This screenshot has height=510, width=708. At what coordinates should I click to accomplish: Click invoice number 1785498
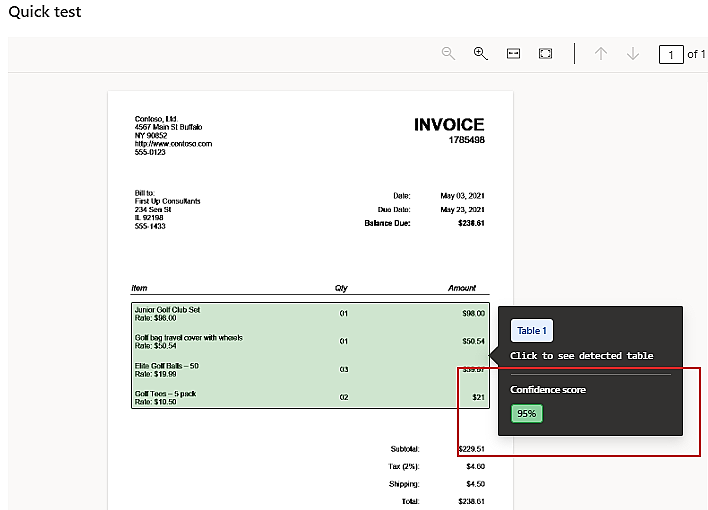pos(466,140)
